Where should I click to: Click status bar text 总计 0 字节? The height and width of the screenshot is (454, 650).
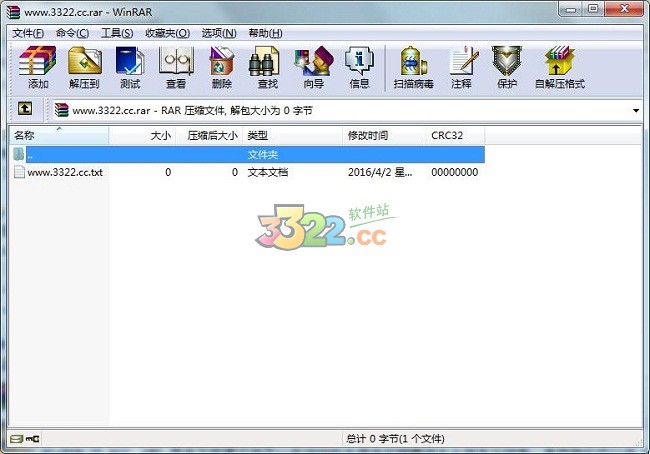tap(395, 439)
